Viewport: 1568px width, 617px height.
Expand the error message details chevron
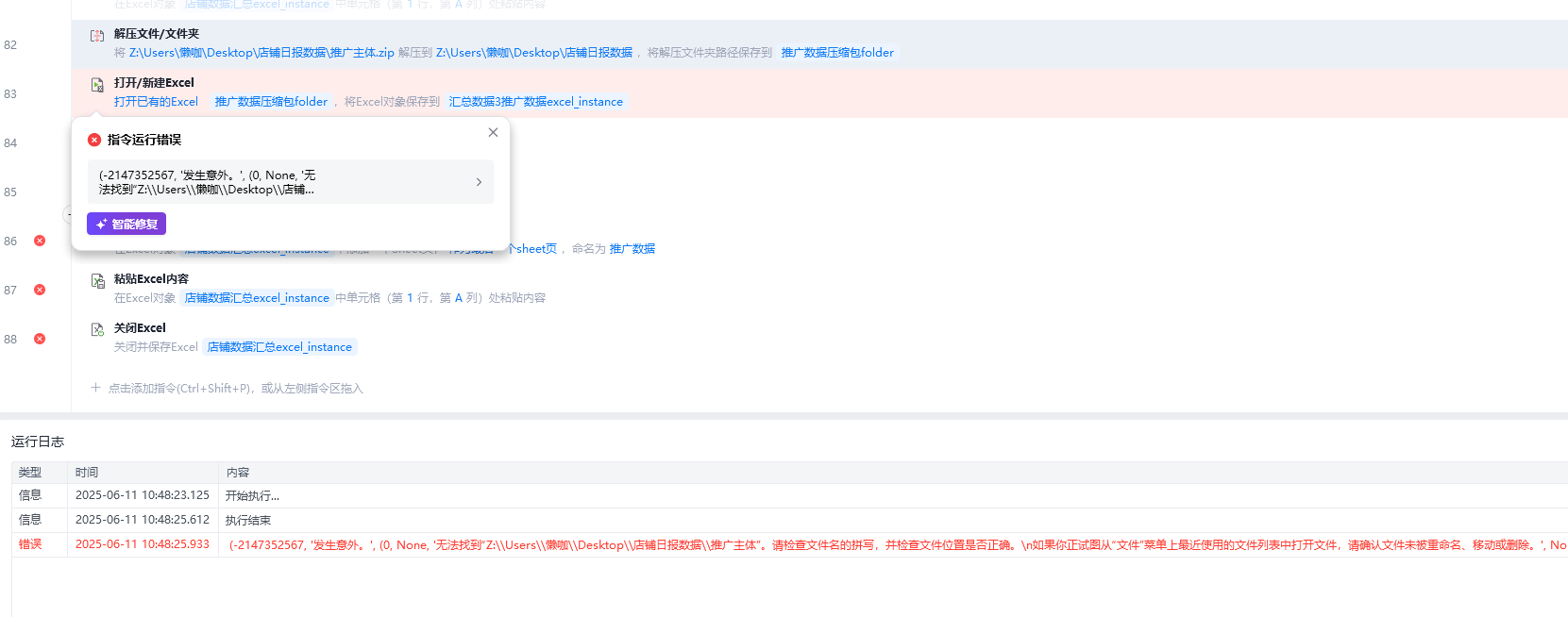[479, 182]
